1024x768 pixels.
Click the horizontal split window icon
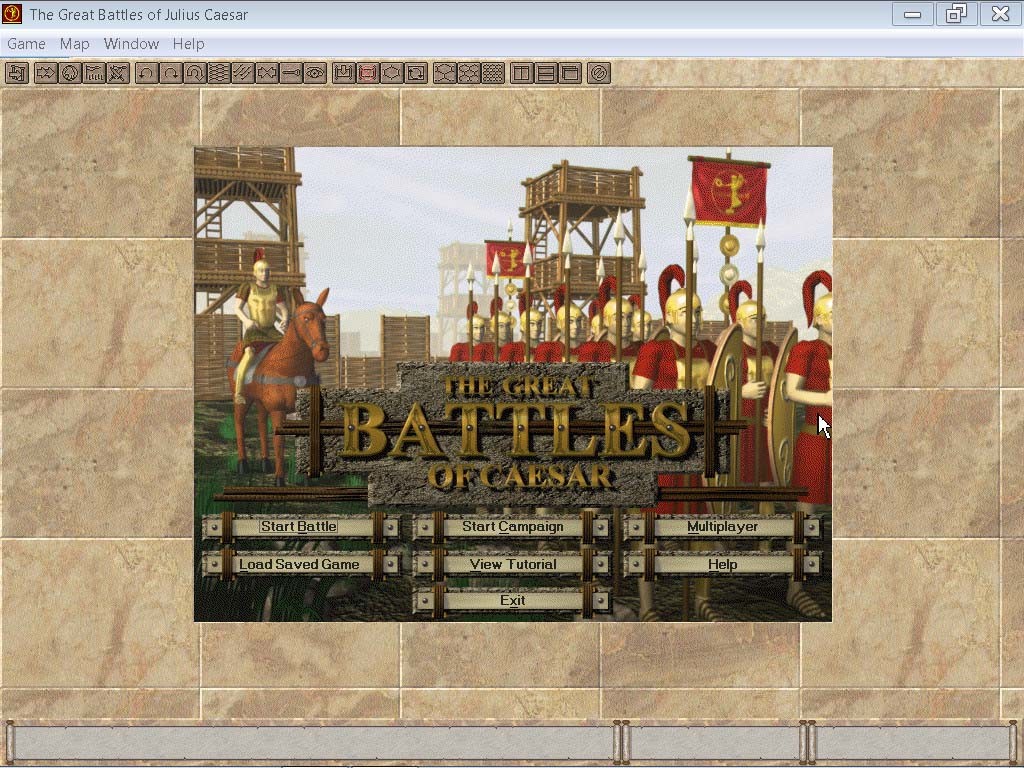point(546,72)
